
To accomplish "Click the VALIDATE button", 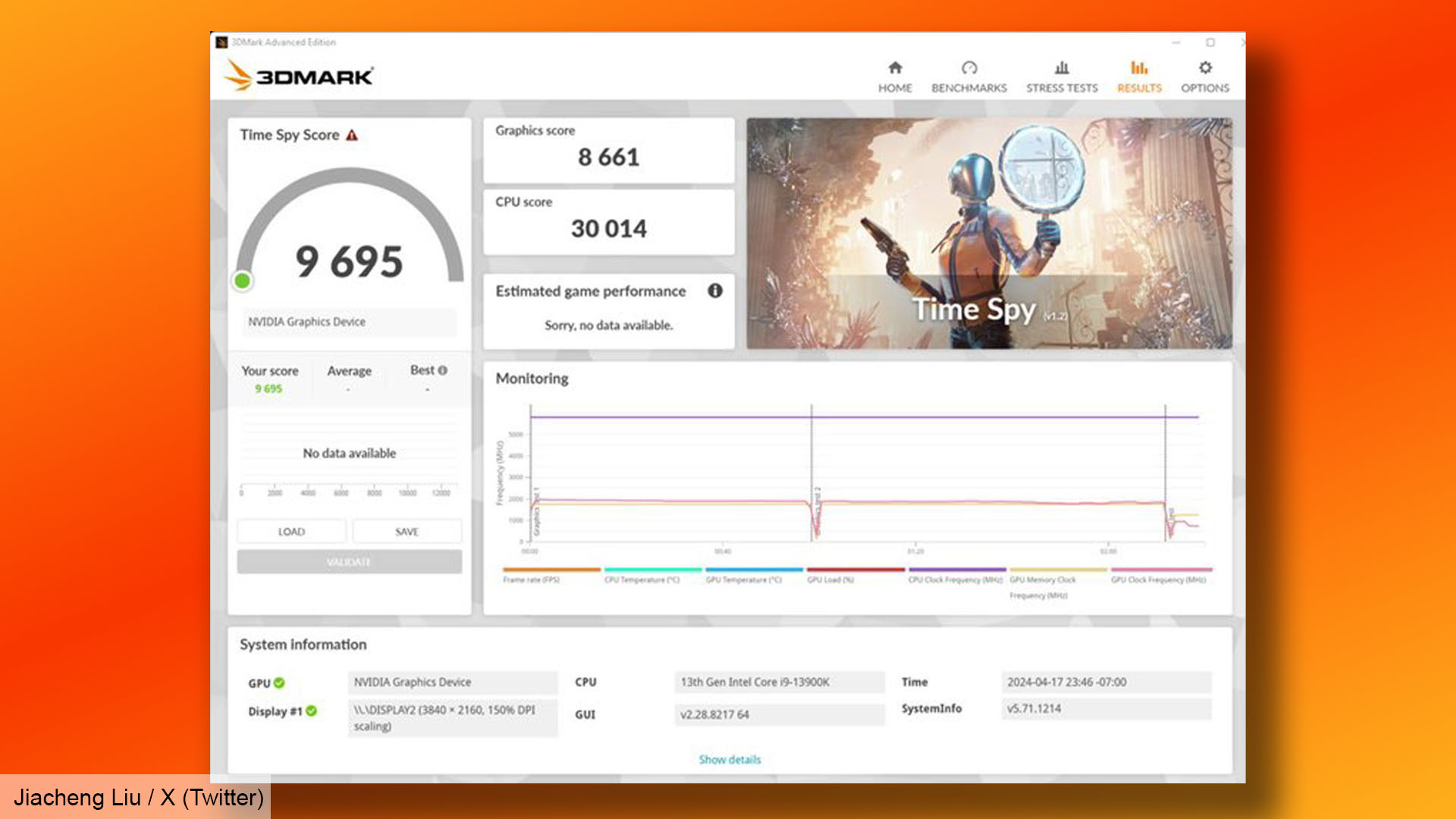I will click(x=349, y=562).
